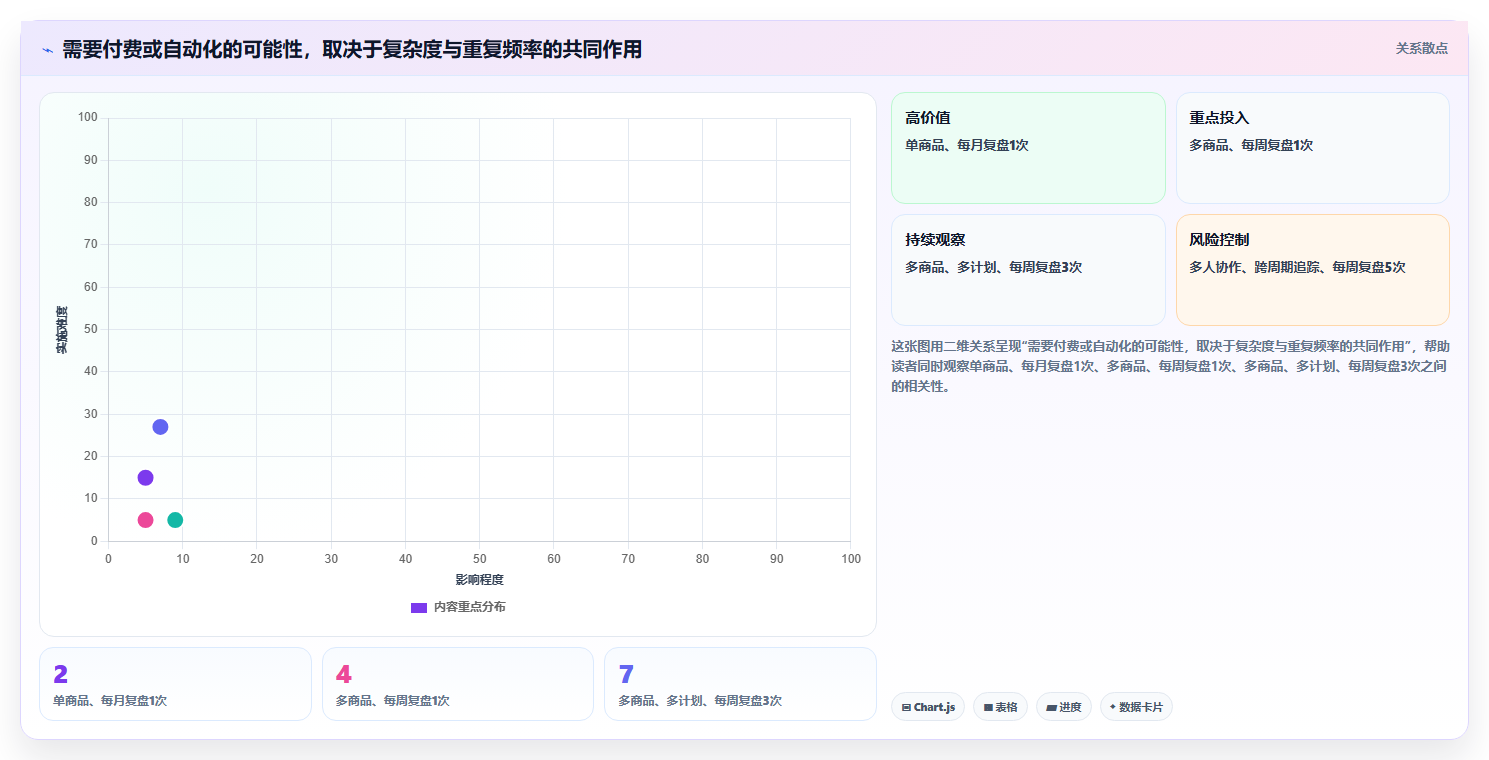1489x760 pixels.
Task: Open the 持续观察 card
Action: pyautogui.click(x=1028, y=270)
